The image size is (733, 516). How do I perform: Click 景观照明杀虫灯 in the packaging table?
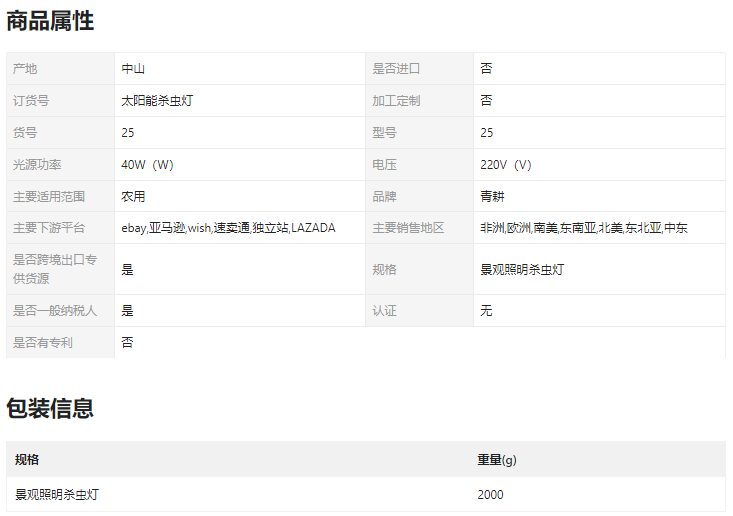[x=56, y=495]
